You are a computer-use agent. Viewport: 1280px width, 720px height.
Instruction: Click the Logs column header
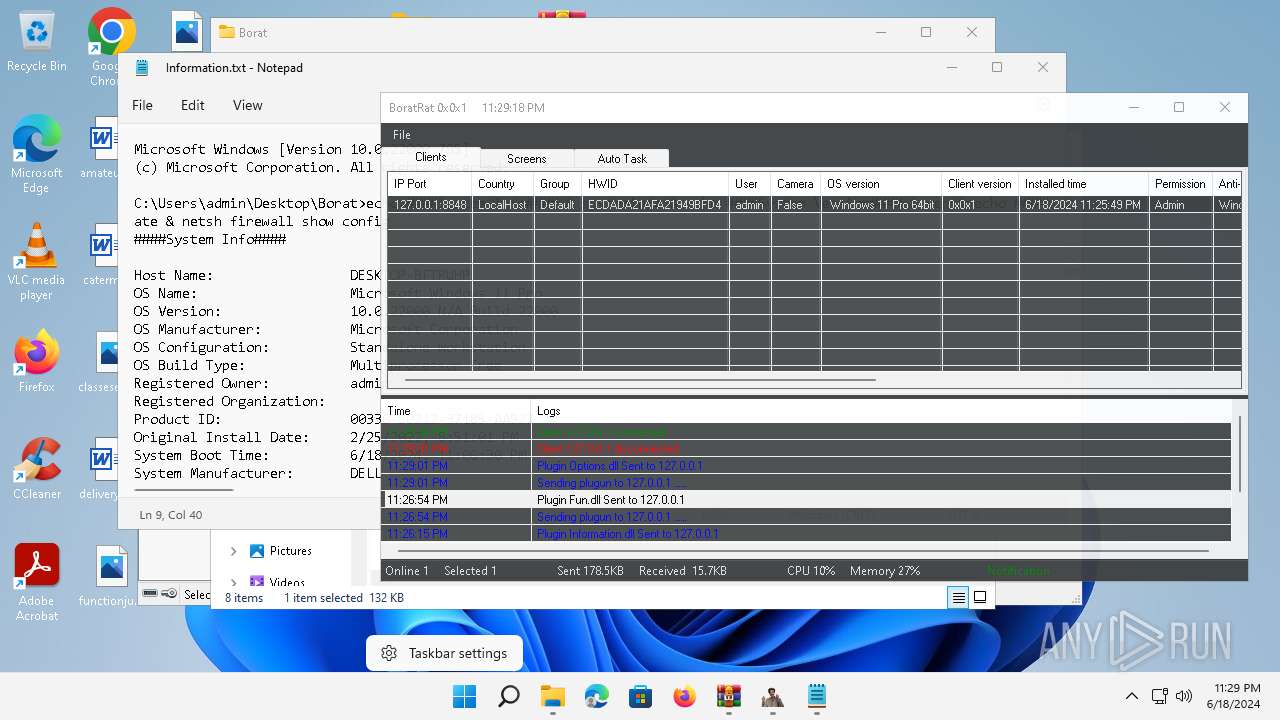(x=880, y=411)
